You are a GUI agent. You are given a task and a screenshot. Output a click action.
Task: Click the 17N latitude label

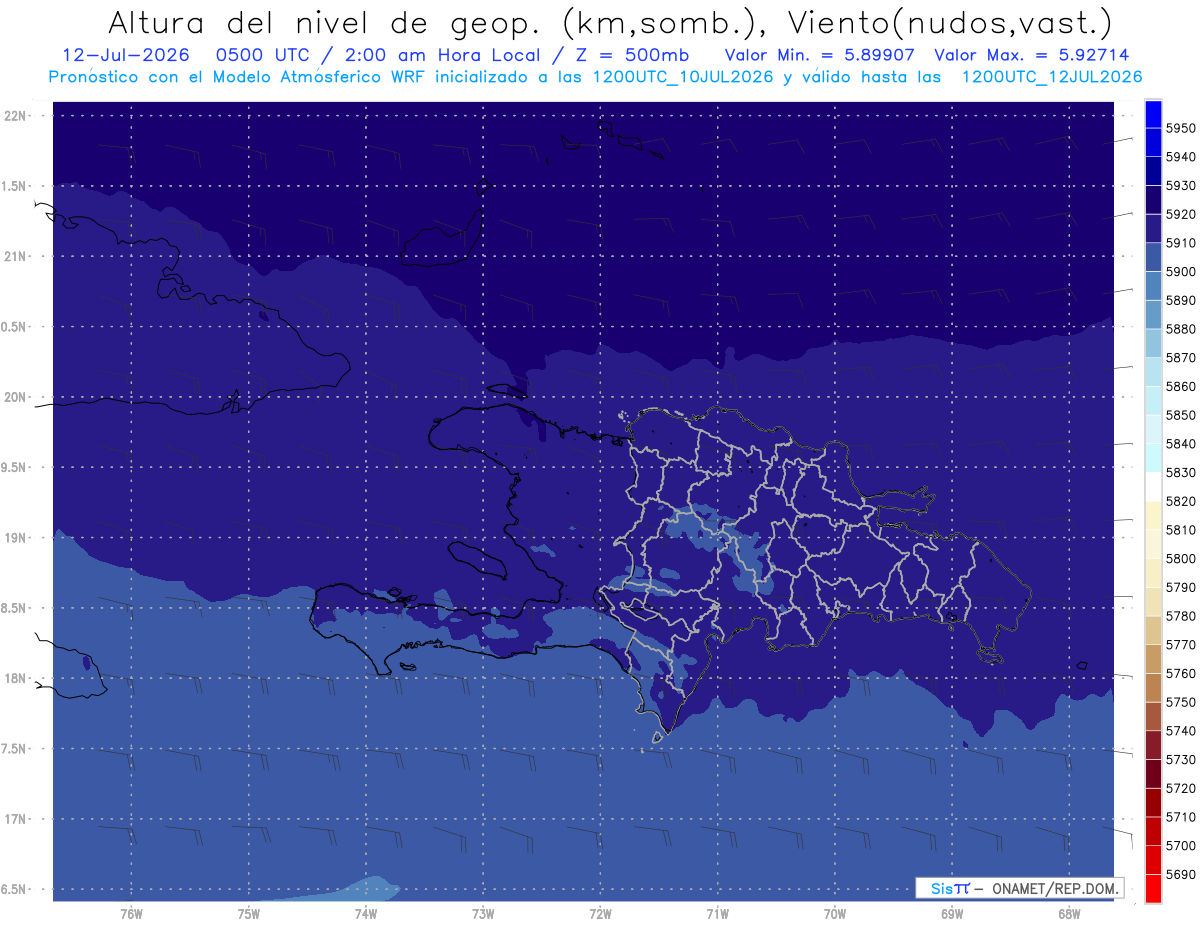click(x=14, y=819)
